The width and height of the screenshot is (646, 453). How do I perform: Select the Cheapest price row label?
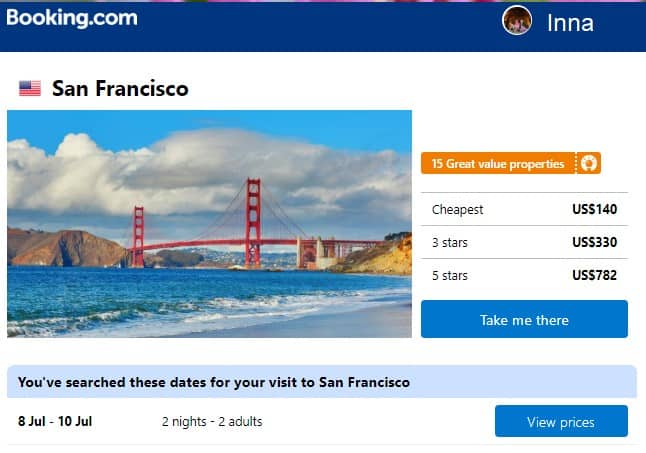tap(457, 210)
